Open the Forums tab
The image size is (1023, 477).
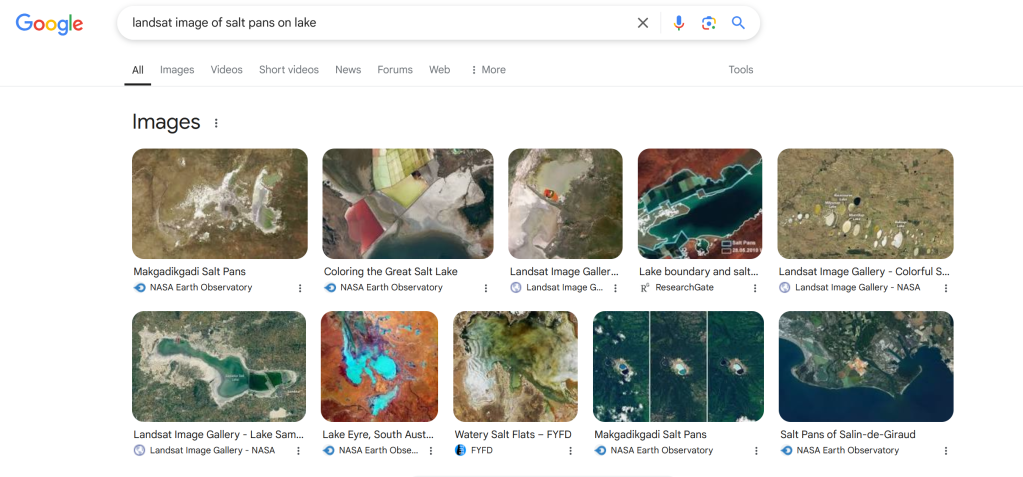[395, 70]
